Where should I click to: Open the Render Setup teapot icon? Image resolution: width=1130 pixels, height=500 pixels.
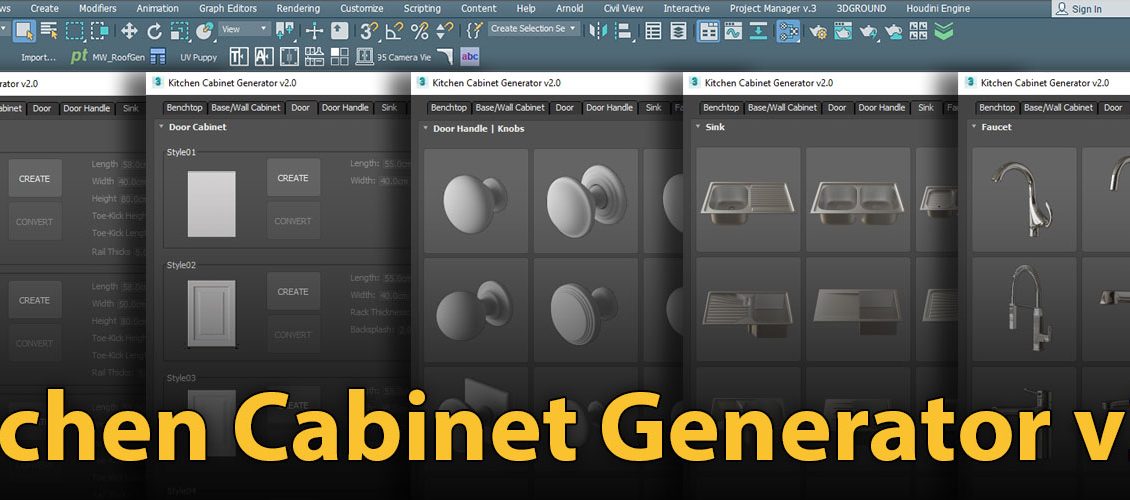pos(818,31)
